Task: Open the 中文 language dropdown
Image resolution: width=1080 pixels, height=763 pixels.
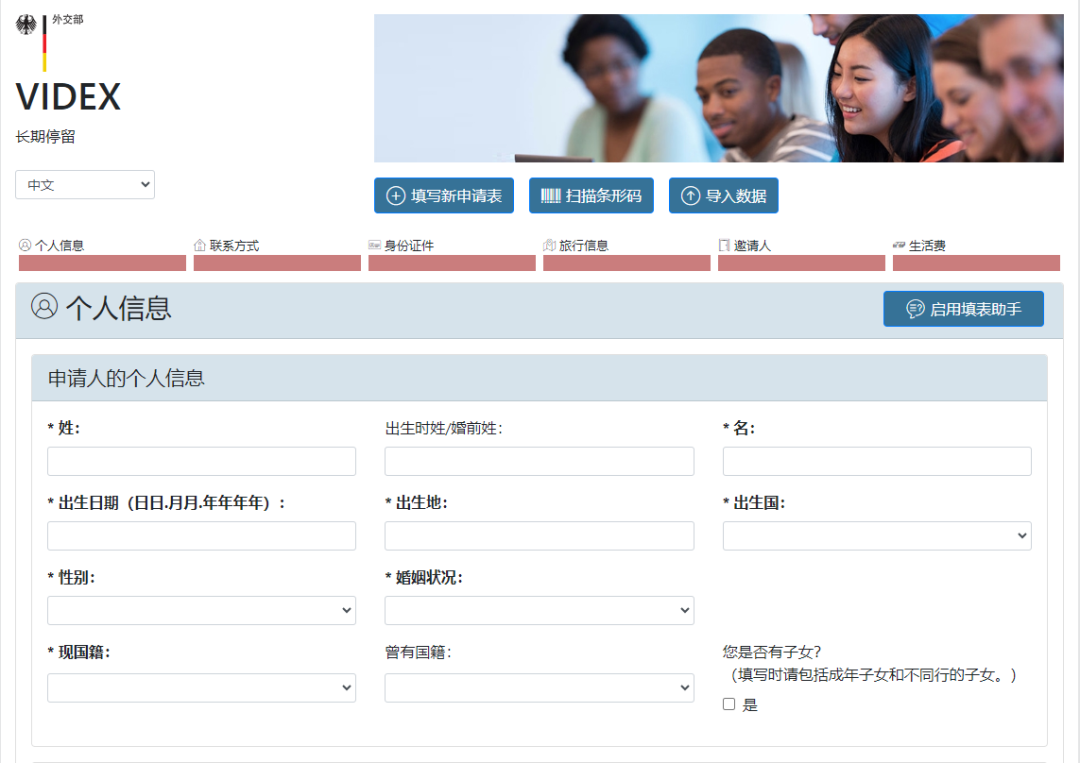Action: point(85,185)
